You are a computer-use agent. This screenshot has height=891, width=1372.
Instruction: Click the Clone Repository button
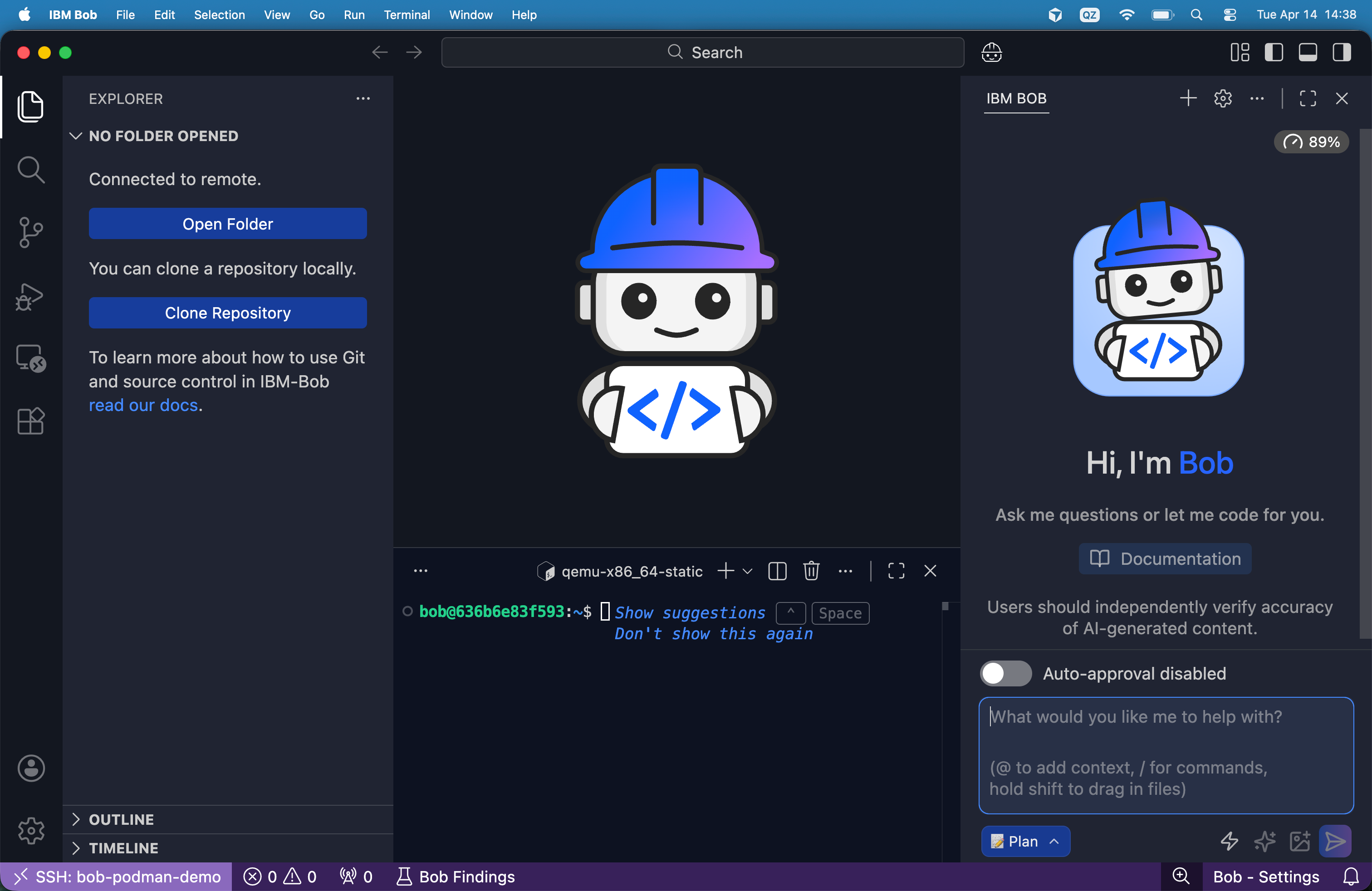tap(228, 313)
